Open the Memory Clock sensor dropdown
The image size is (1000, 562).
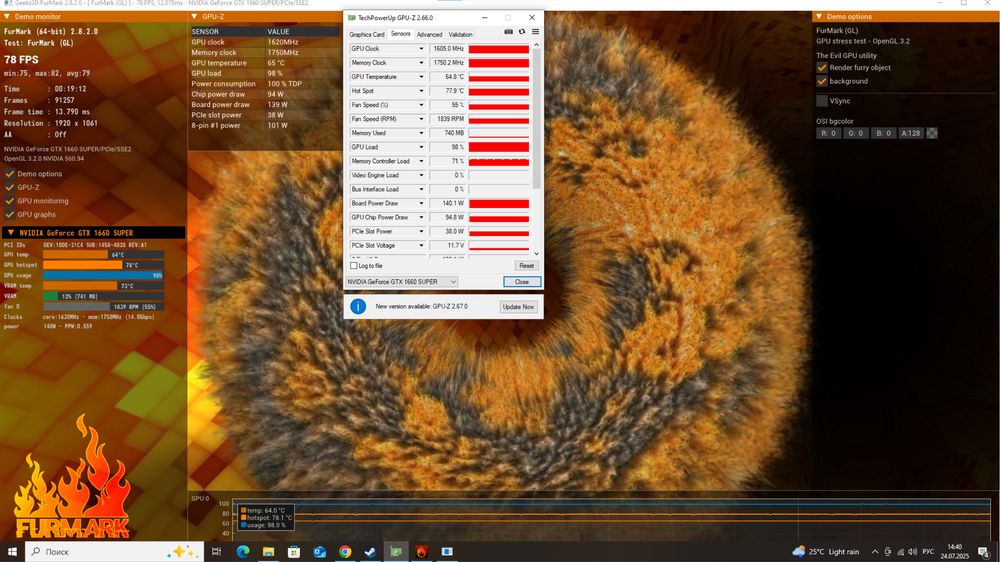click(421, 63)
